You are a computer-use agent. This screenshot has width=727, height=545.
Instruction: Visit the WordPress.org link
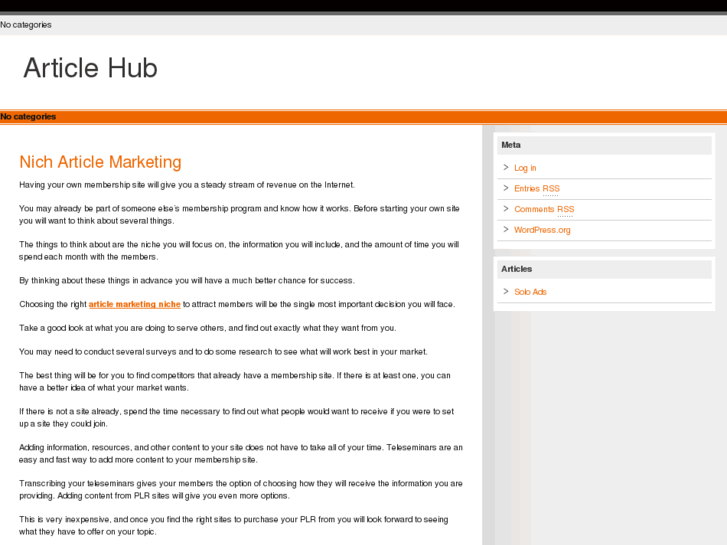[x=542, y=230]
